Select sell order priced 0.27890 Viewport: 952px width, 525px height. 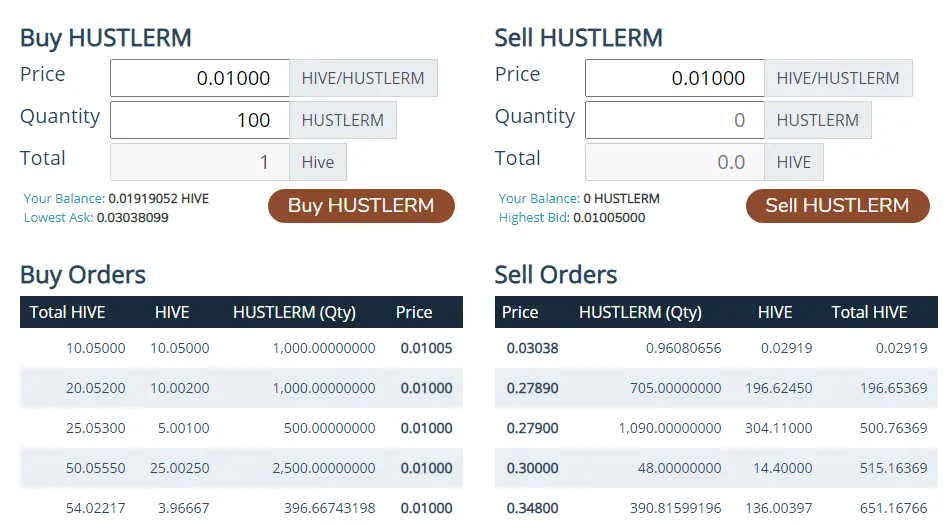716,388
